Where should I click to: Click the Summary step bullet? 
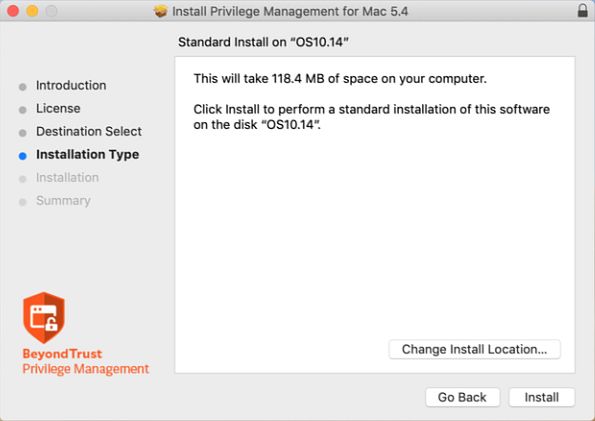pos(23,202)
